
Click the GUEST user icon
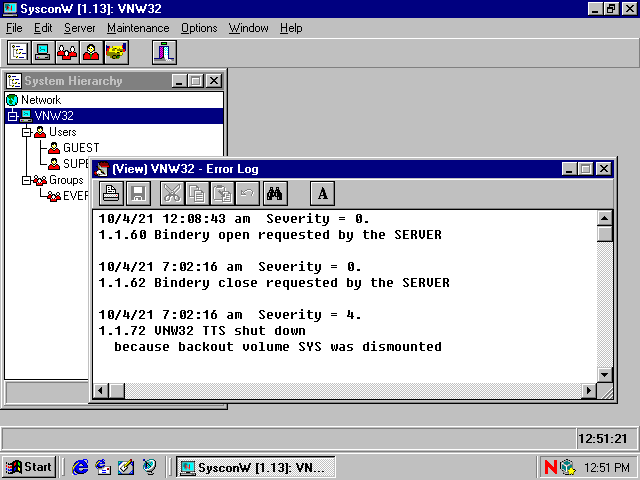click(54, 148)
